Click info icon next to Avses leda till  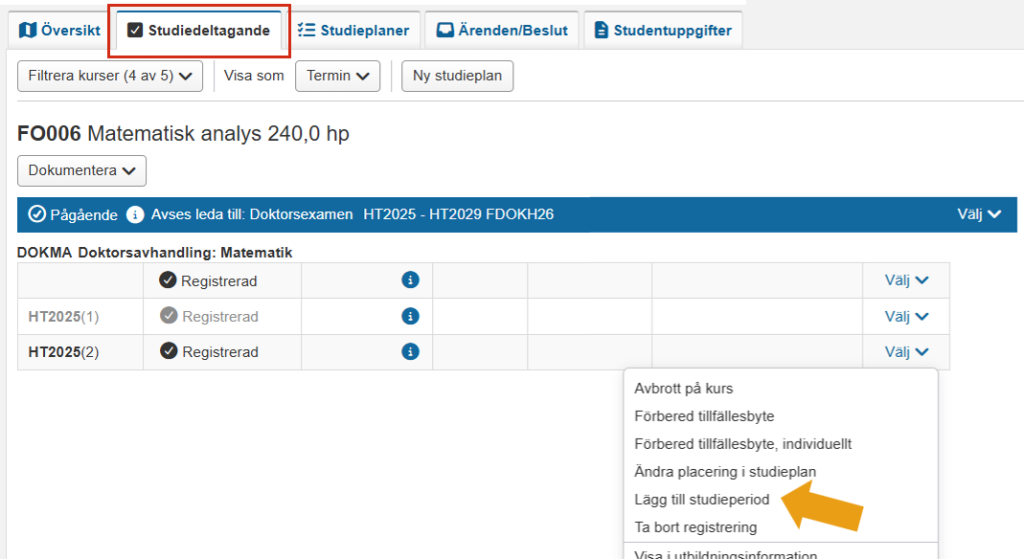135,214
